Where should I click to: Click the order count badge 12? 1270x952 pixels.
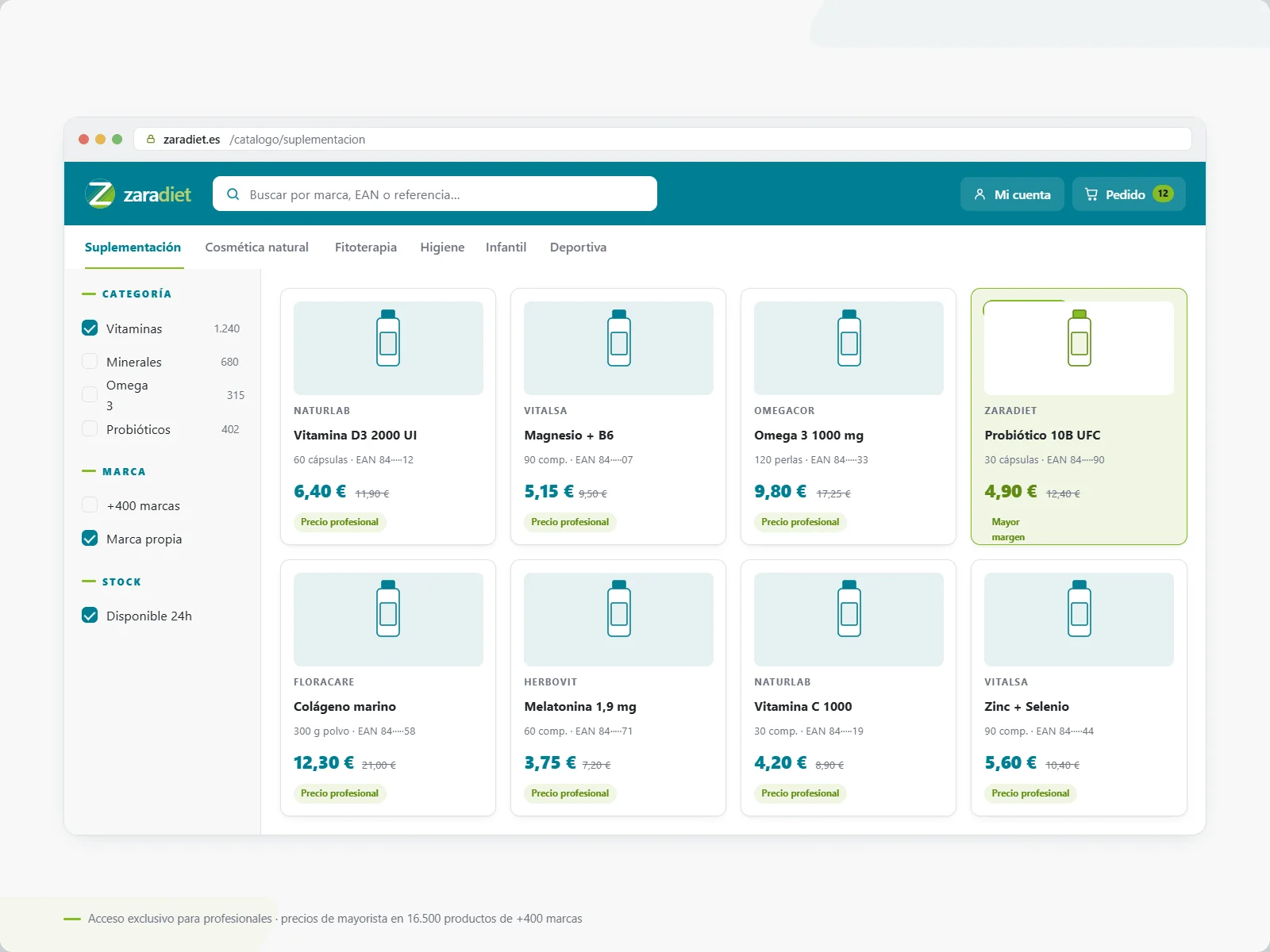(x=1163, y=194)
